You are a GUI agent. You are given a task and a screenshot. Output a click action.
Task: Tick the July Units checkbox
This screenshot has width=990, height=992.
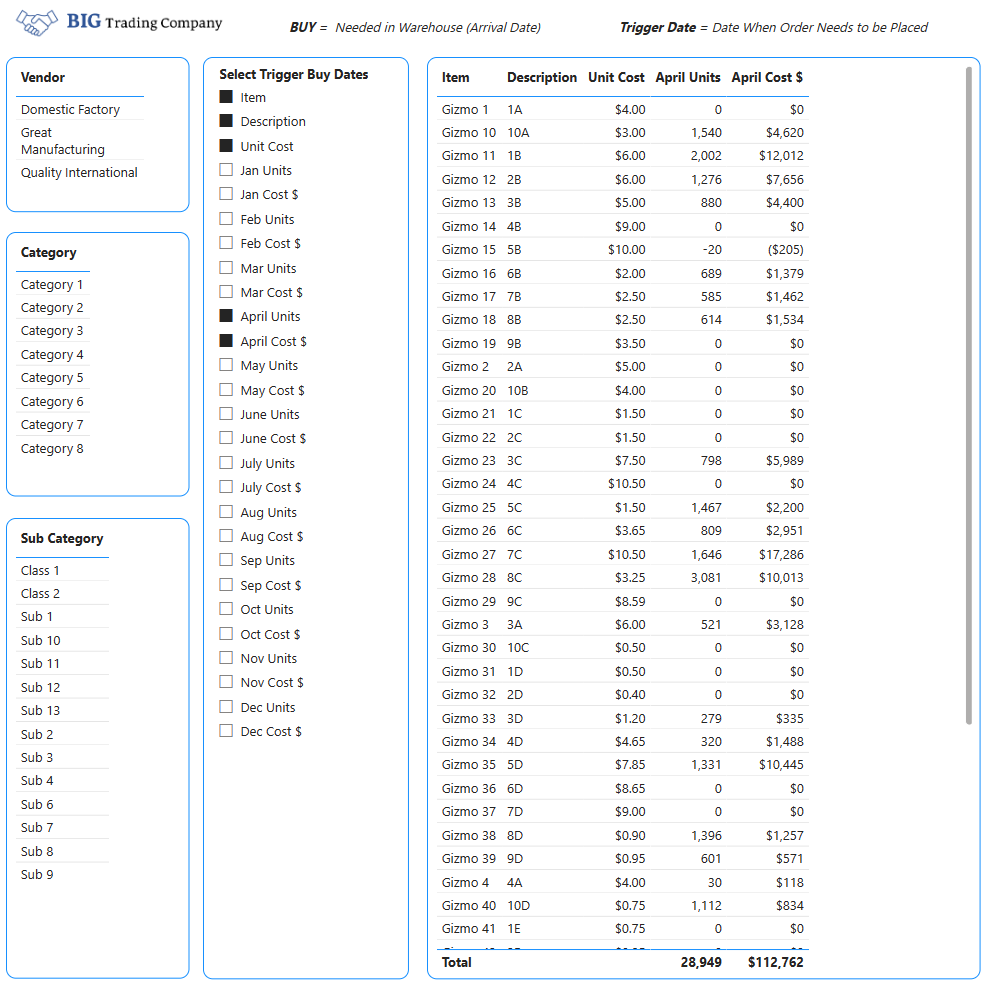(226, 462)
